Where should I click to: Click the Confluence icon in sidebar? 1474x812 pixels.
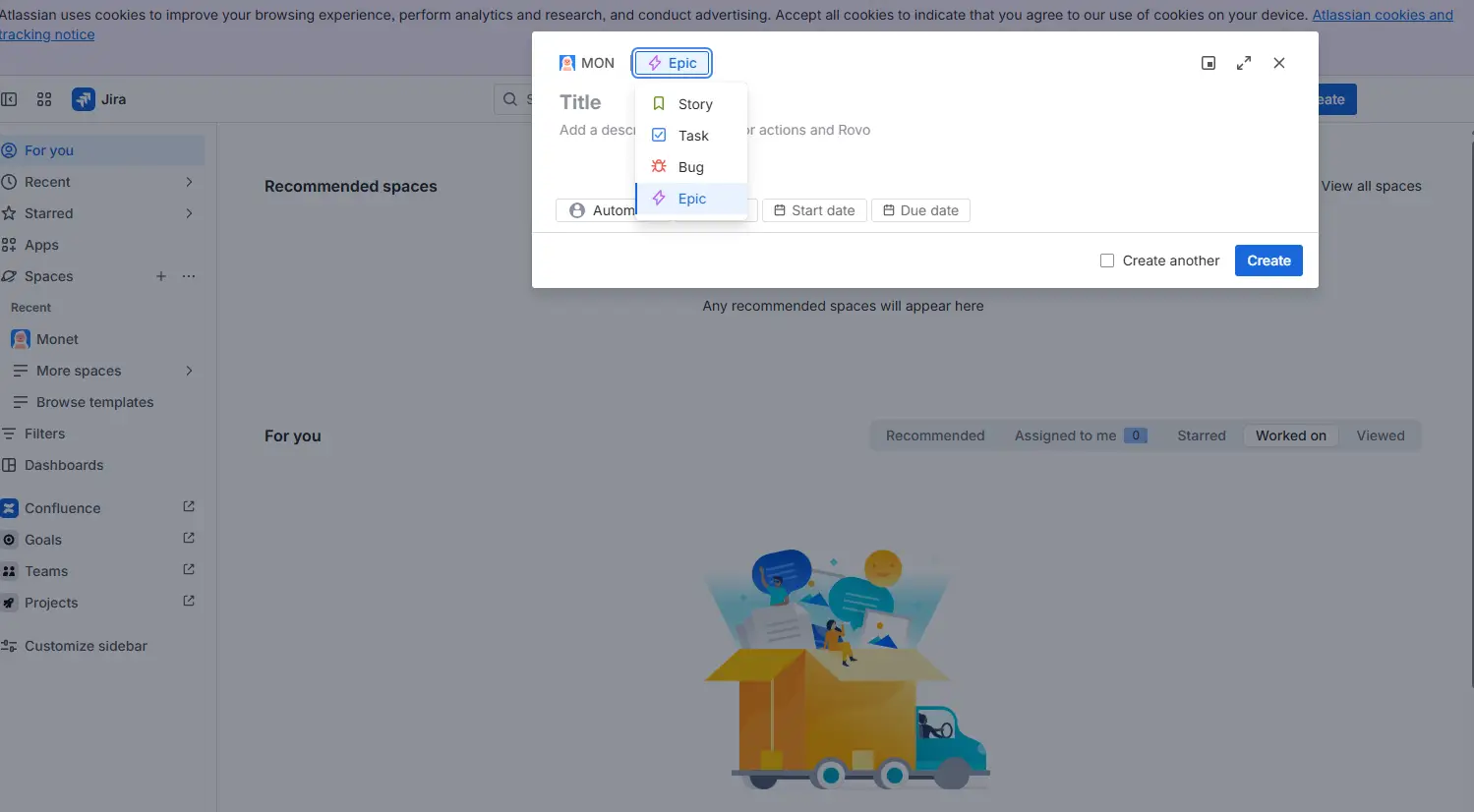[x=10, y=508]
